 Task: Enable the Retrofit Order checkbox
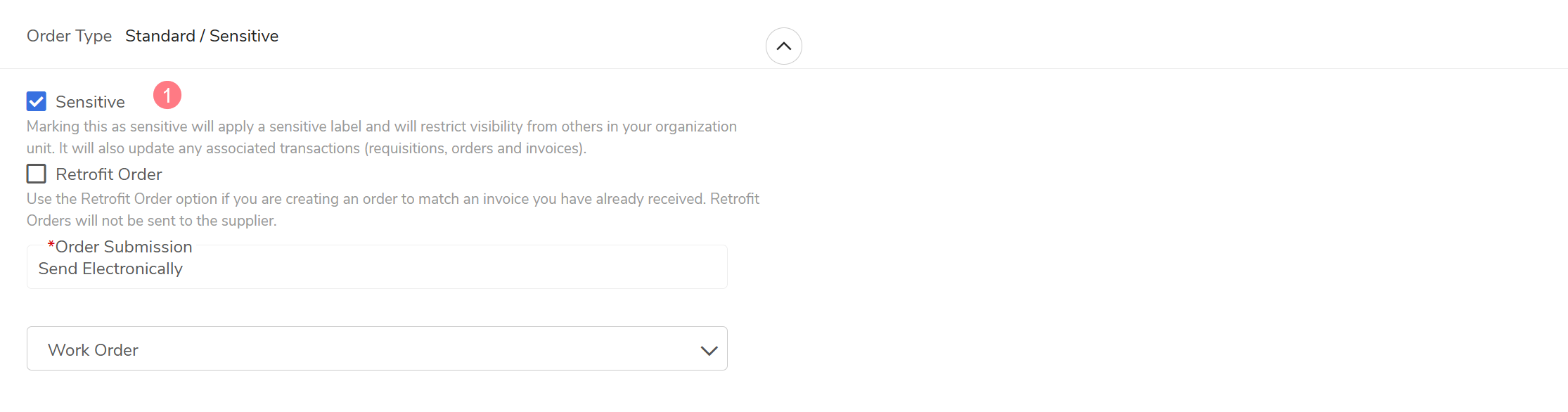pos(37,174)
